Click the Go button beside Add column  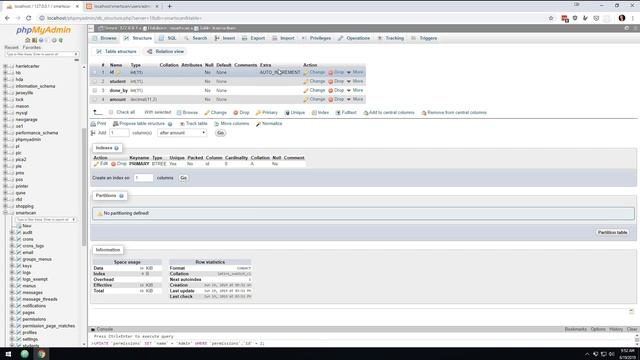click(x=220, y=133)
